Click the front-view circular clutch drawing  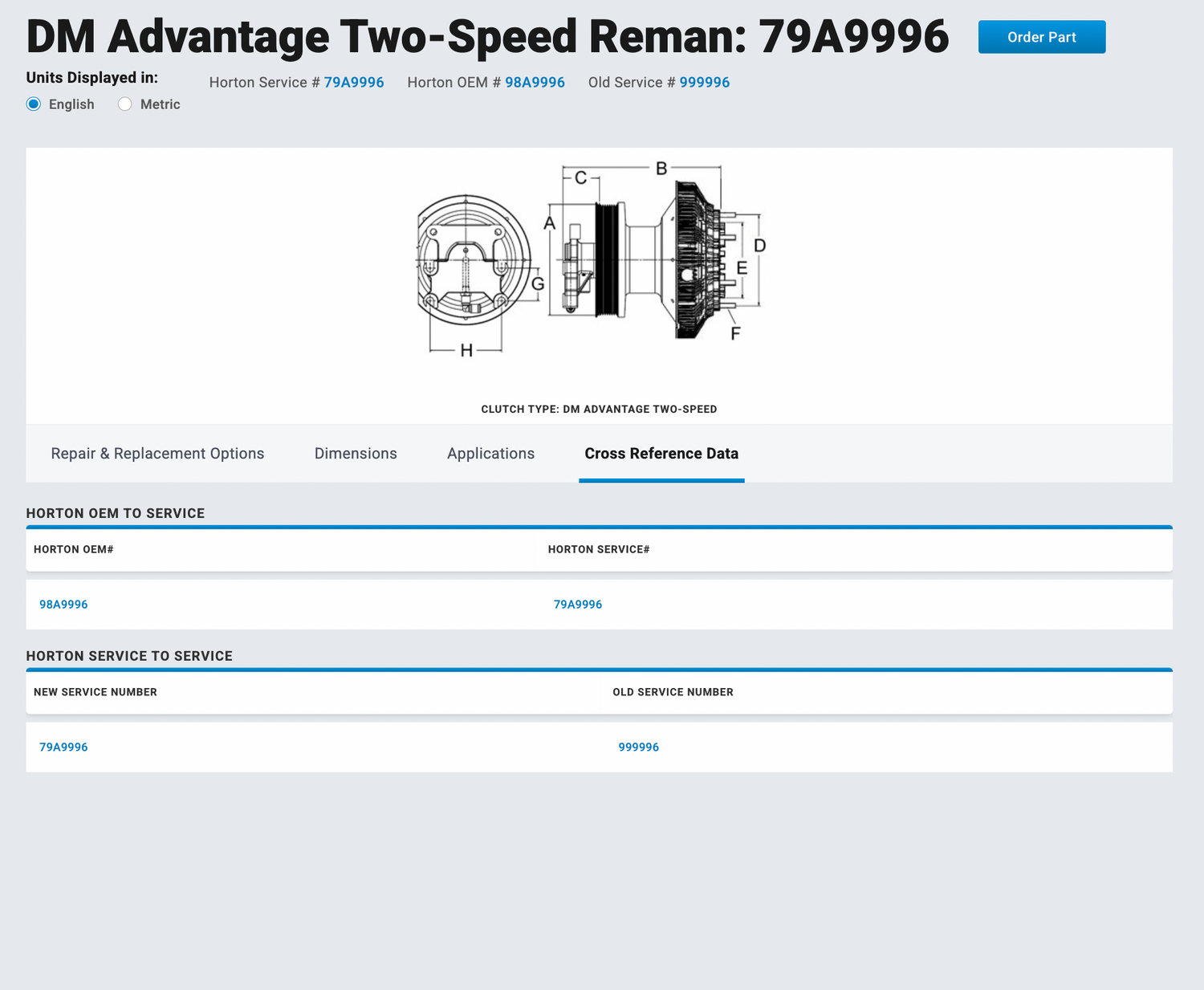point(472,259)
